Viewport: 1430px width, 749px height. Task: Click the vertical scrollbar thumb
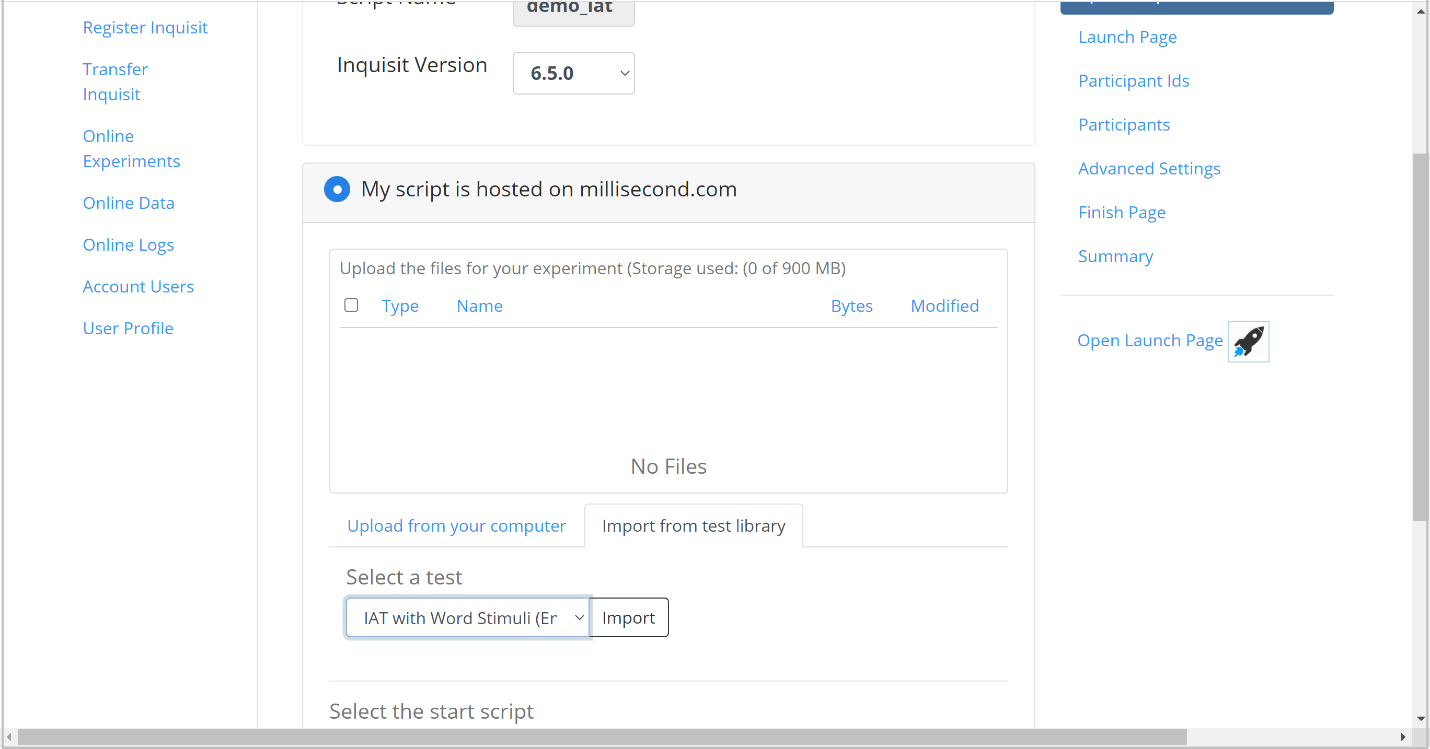1420,337
